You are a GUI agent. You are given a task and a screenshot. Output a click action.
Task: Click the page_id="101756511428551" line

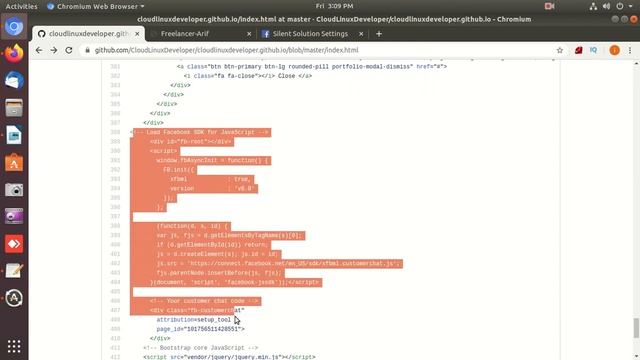[200, 329]
